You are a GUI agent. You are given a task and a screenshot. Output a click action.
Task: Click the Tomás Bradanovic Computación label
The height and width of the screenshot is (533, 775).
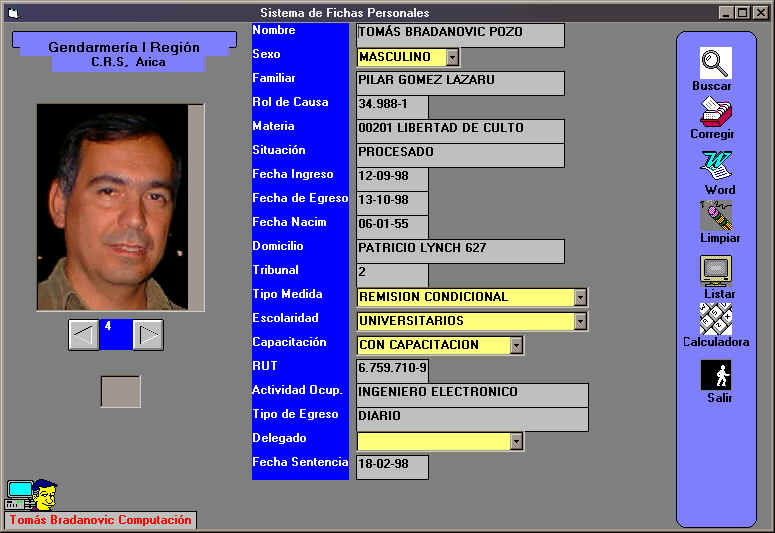[x=100, y=520]
